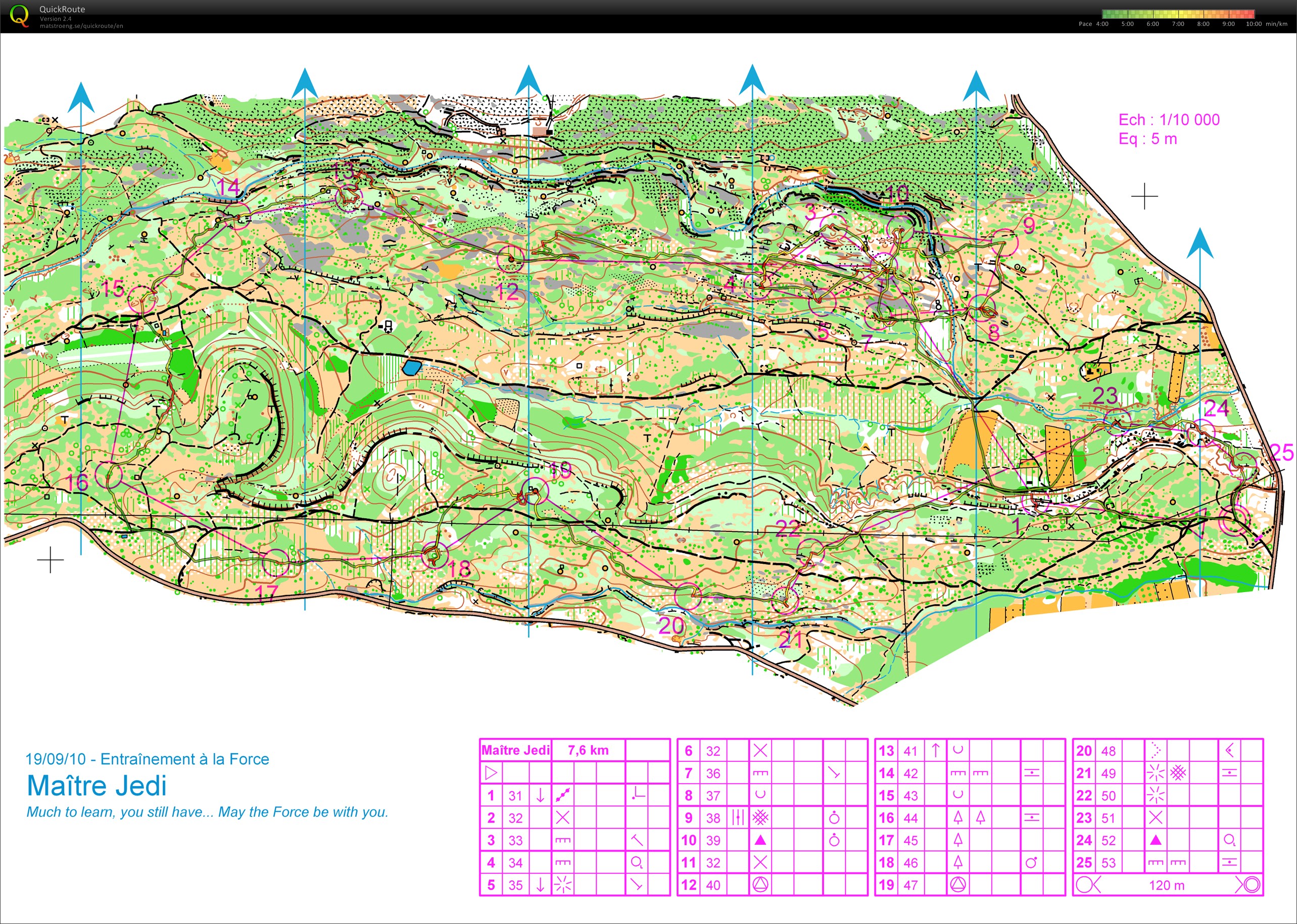Image resolution: width=1297 pixels, height=924 pixels.
Task: Click the X symbol in row 11
Action: 760,862
